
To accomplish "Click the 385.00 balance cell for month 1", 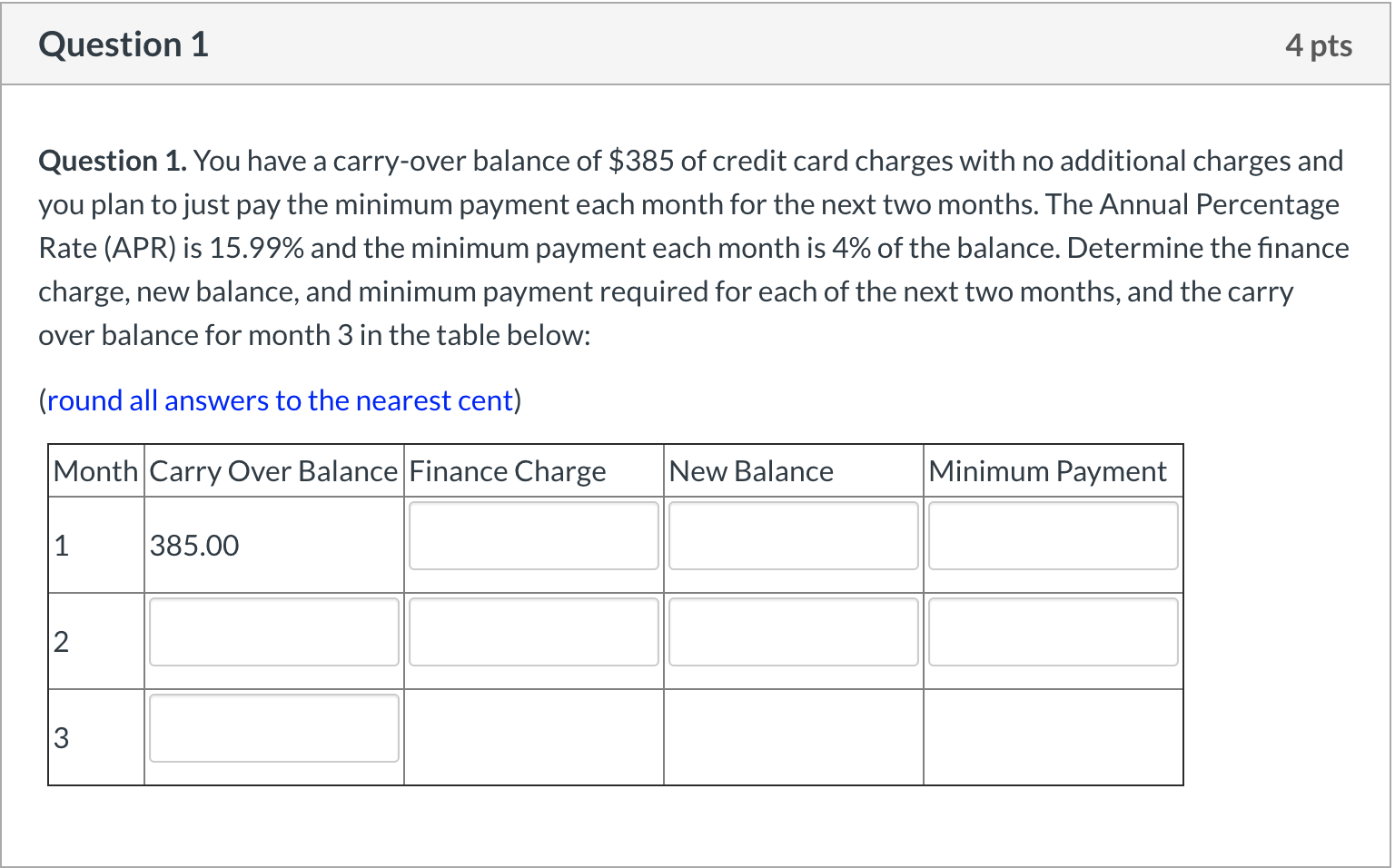I will (x=193, y=545).
